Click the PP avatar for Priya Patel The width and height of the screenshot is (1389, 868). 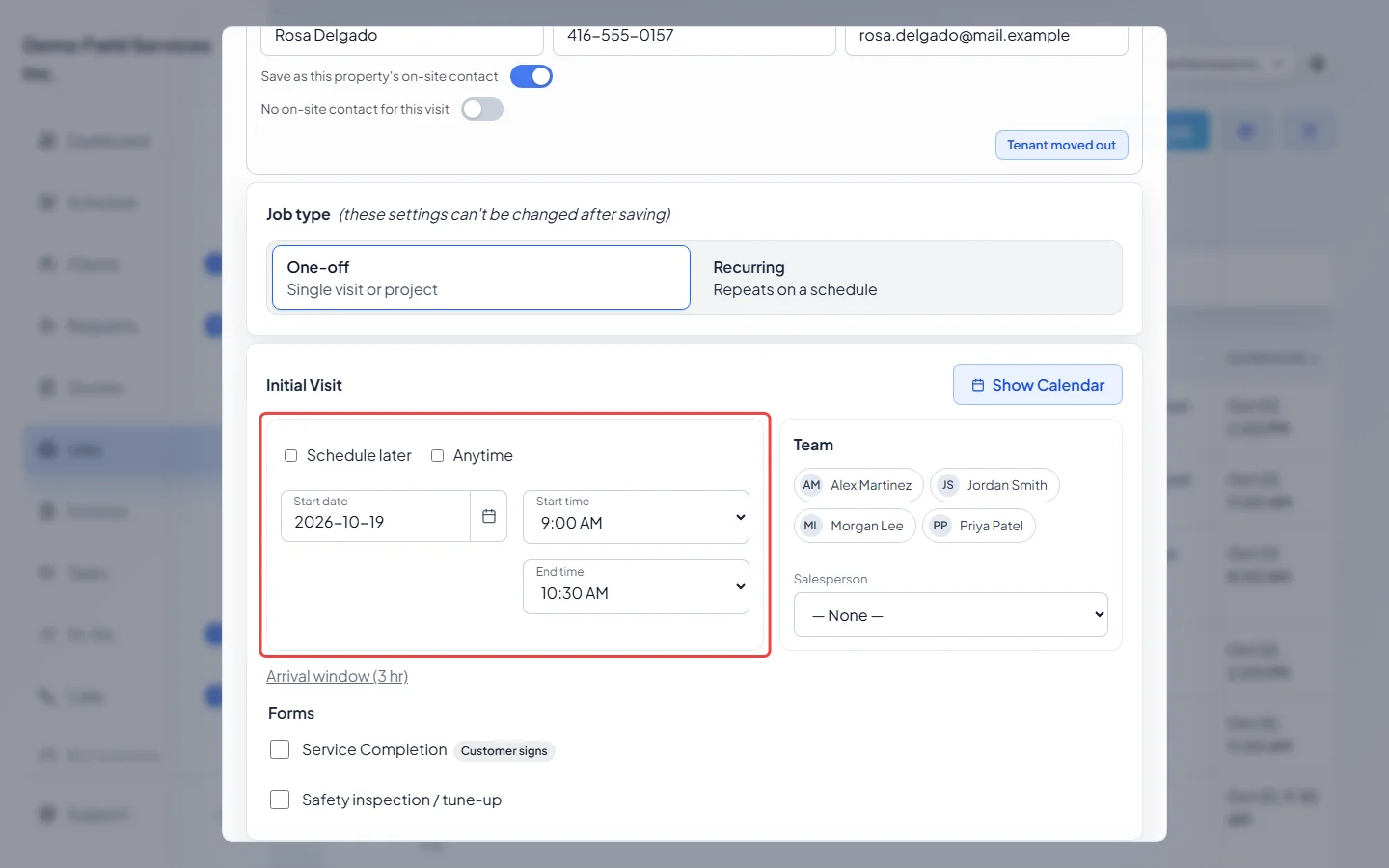940,526
